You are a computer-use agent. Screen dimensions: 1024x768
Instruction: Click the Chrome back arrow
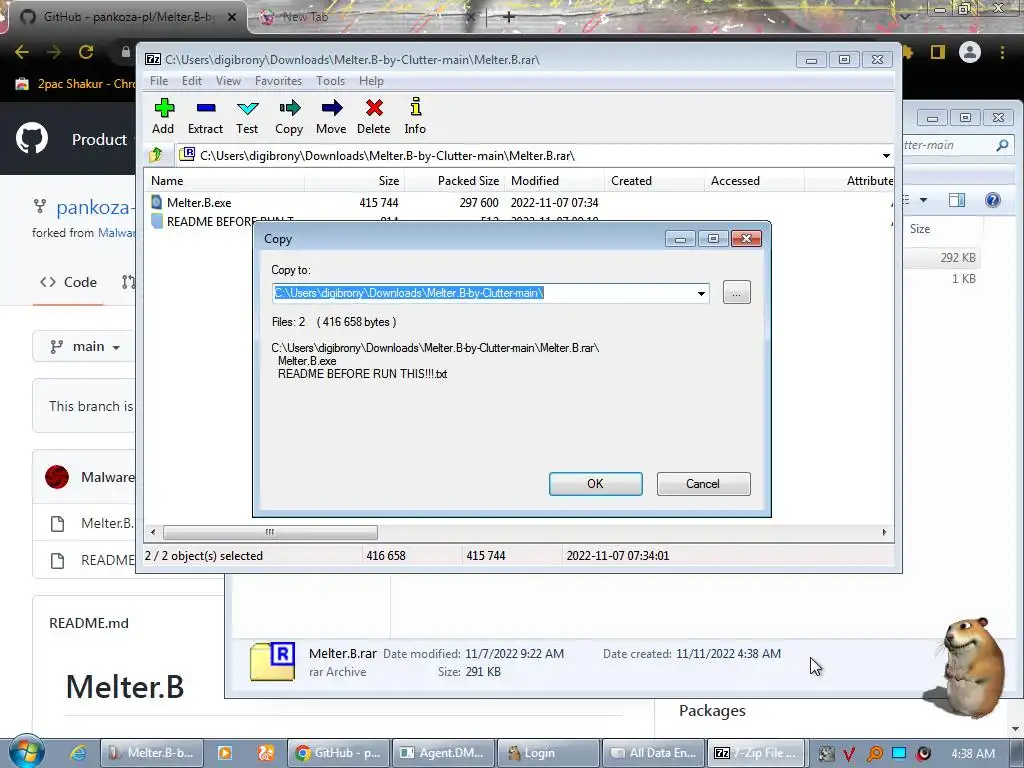22,52
